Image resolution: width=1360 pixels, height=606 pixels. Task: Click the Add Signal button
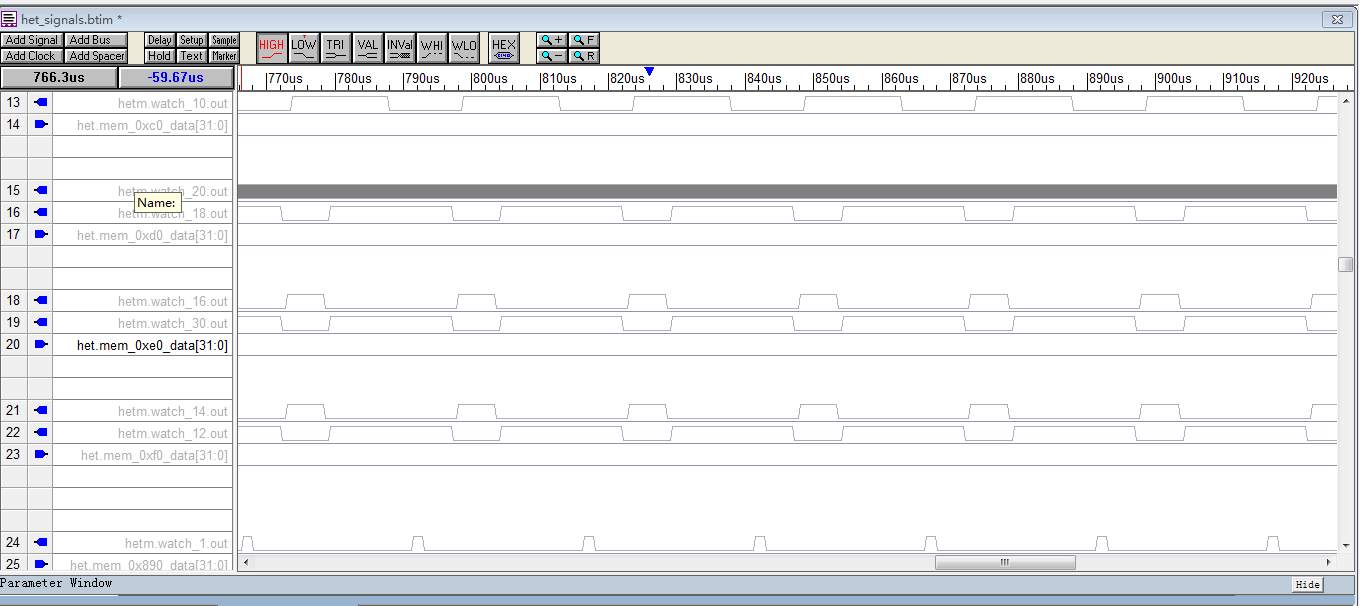click(32, 40)
